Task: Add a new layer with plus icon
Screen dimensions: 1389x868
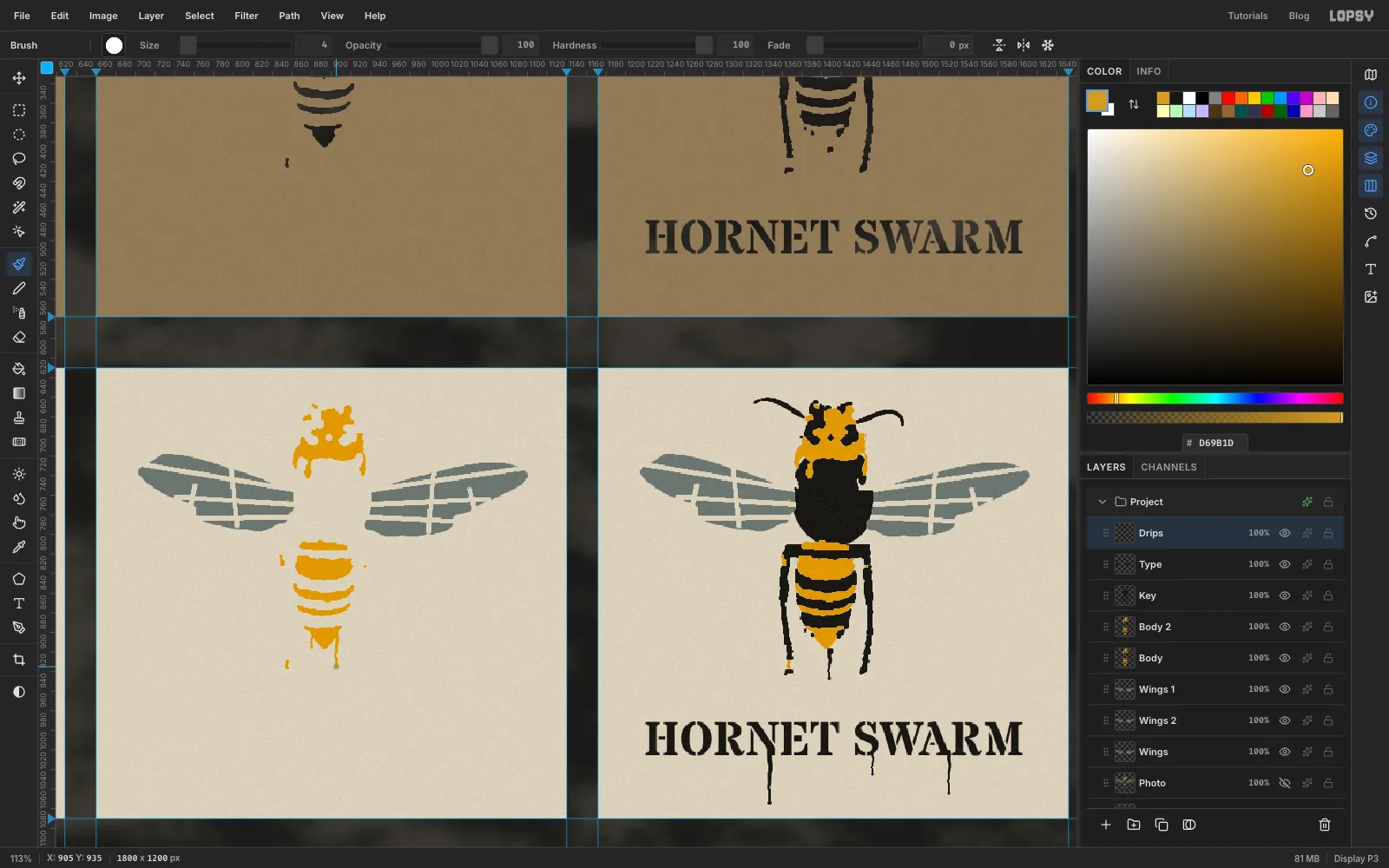Action: click(x=1106, y=825)
